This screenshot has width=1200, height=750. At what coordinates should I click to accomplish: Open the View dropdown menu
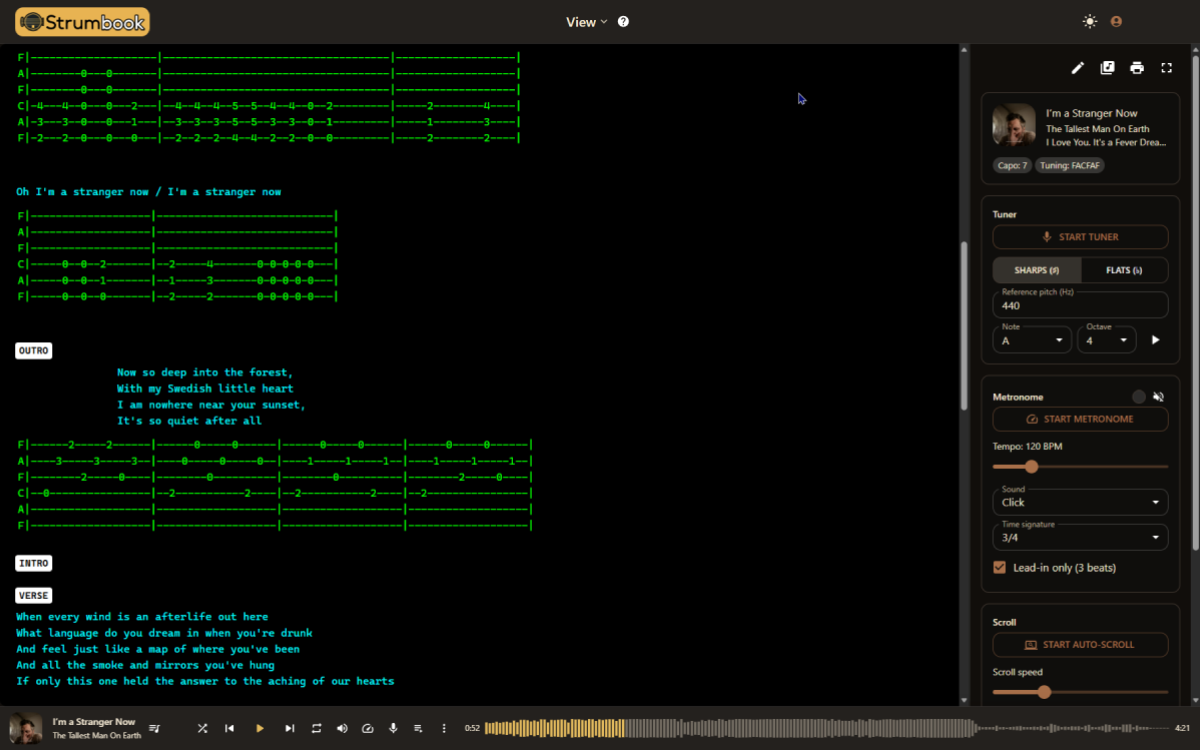587,22
